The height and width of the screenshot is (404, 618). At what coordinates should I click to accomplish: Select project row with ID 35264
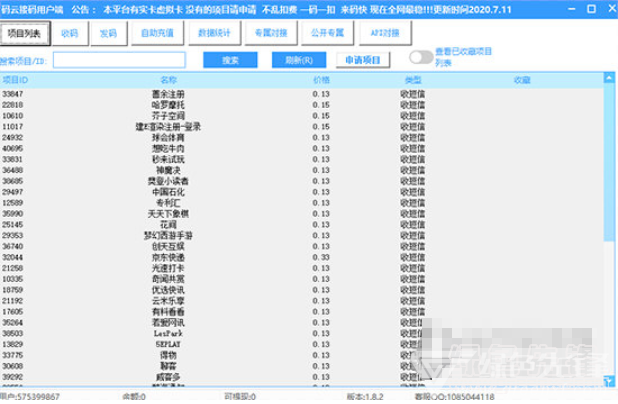coord(302,322)
